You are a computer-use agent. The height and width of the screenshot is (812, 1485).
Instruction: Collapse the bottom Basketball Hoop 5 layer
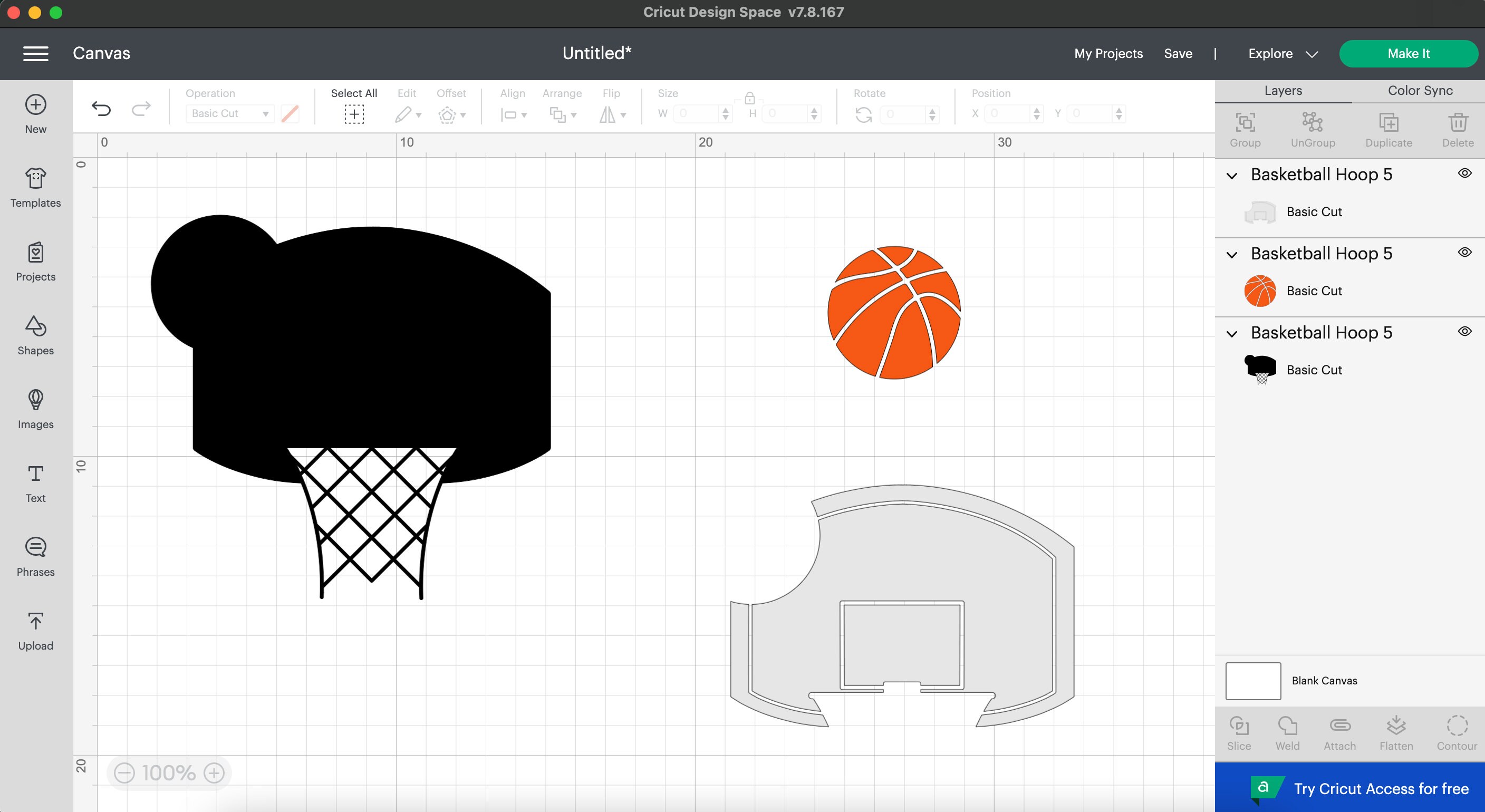tap(1232, 333)
